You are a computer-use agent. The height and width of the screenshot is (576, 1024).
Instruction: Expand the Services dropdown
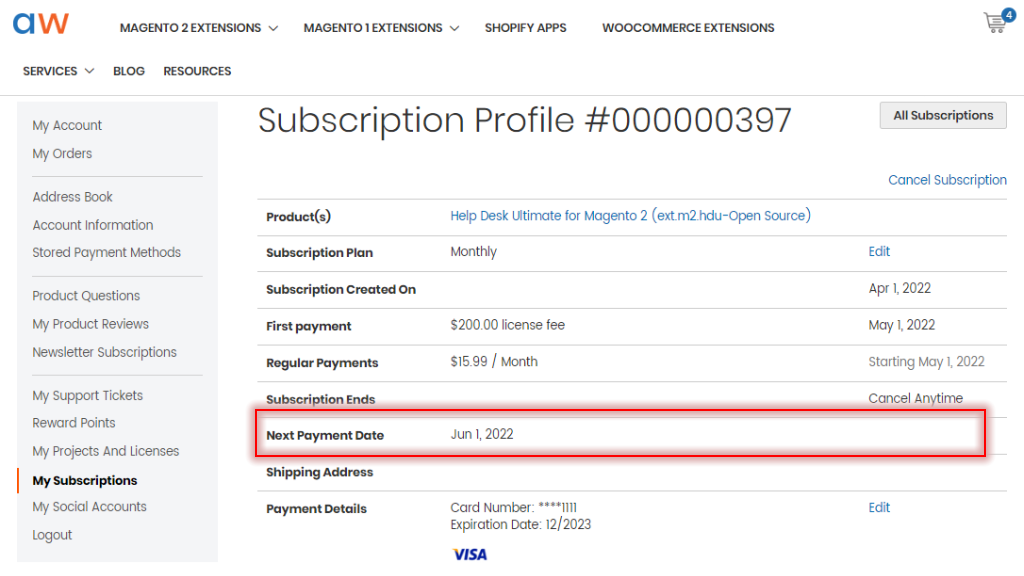[x=58, y=71]
